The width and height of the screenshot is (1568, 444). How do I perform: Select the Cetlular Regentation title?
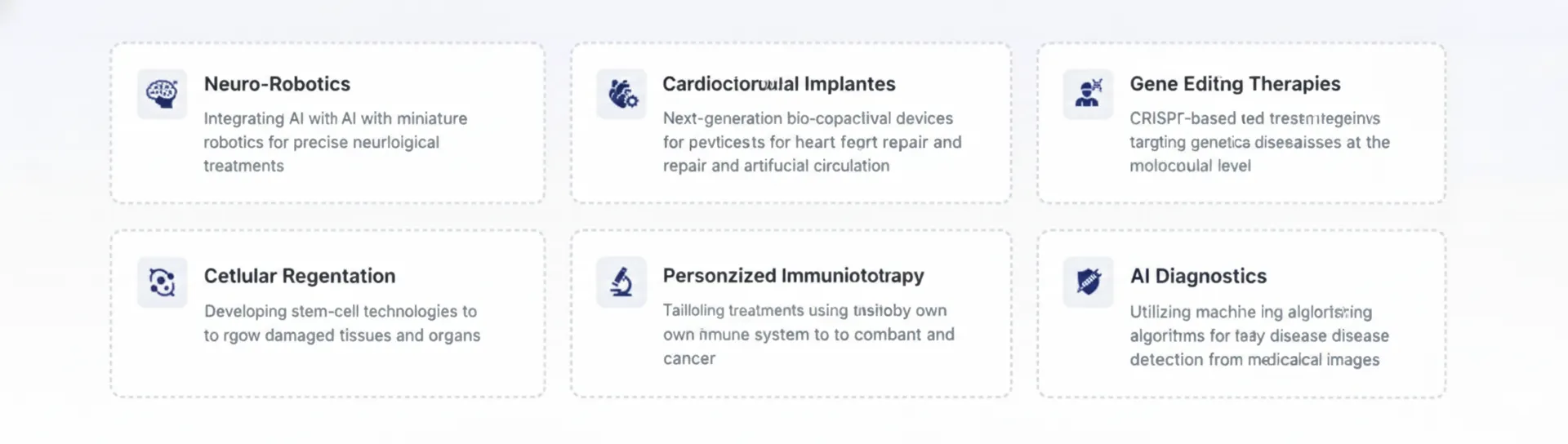[300, 276]
